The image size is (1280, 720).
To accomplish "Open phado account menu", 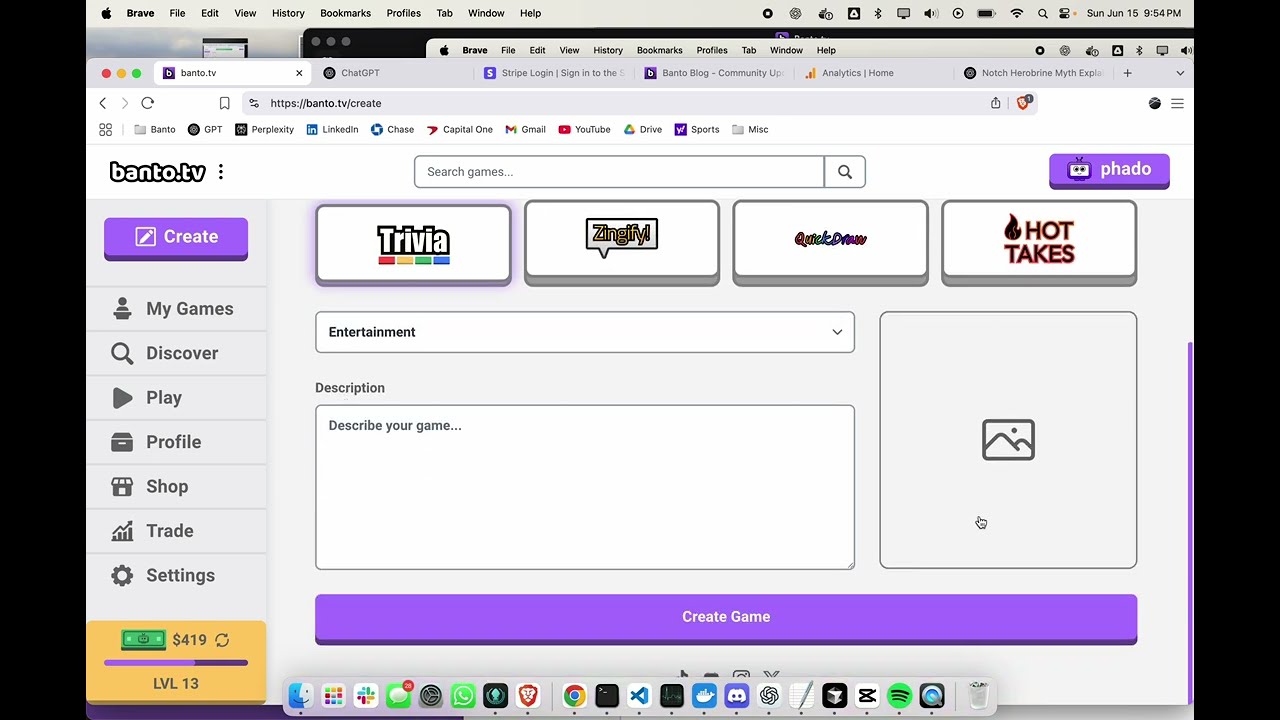I will 1109,170.
